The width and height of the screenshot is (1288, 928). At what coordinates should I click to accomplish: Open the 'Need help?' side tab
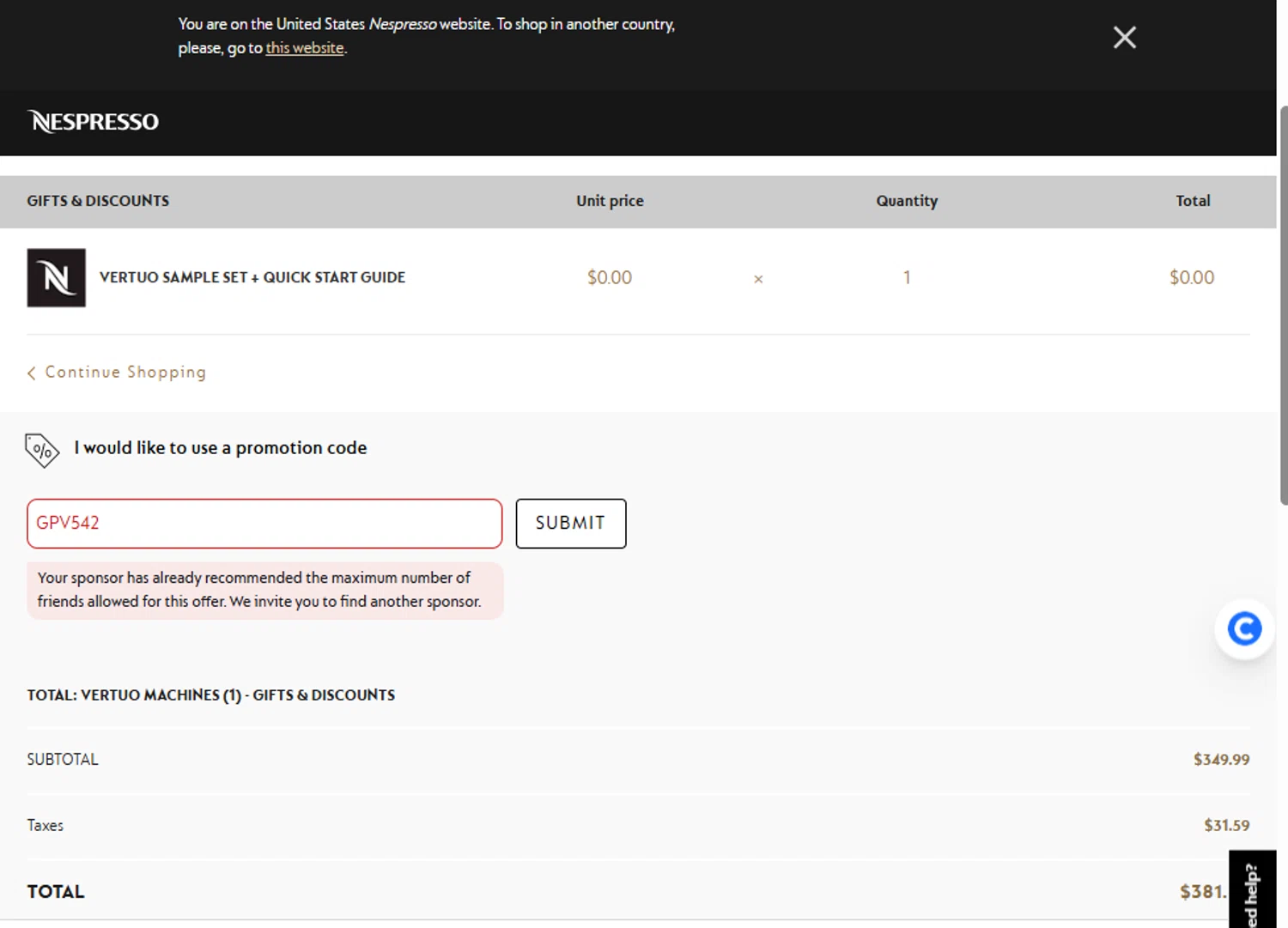coord(1252,893)
